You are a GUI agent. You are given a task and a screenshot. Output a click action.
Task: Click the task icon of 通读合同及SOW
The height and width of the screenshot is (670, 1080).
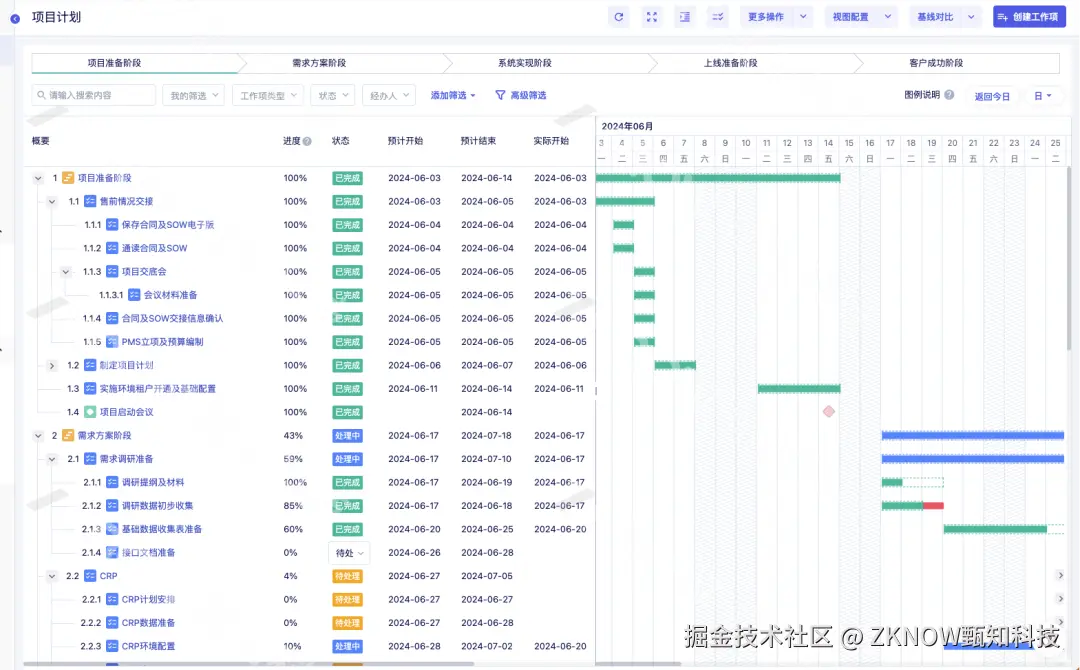pyautogui.click(x=112, y=249)
